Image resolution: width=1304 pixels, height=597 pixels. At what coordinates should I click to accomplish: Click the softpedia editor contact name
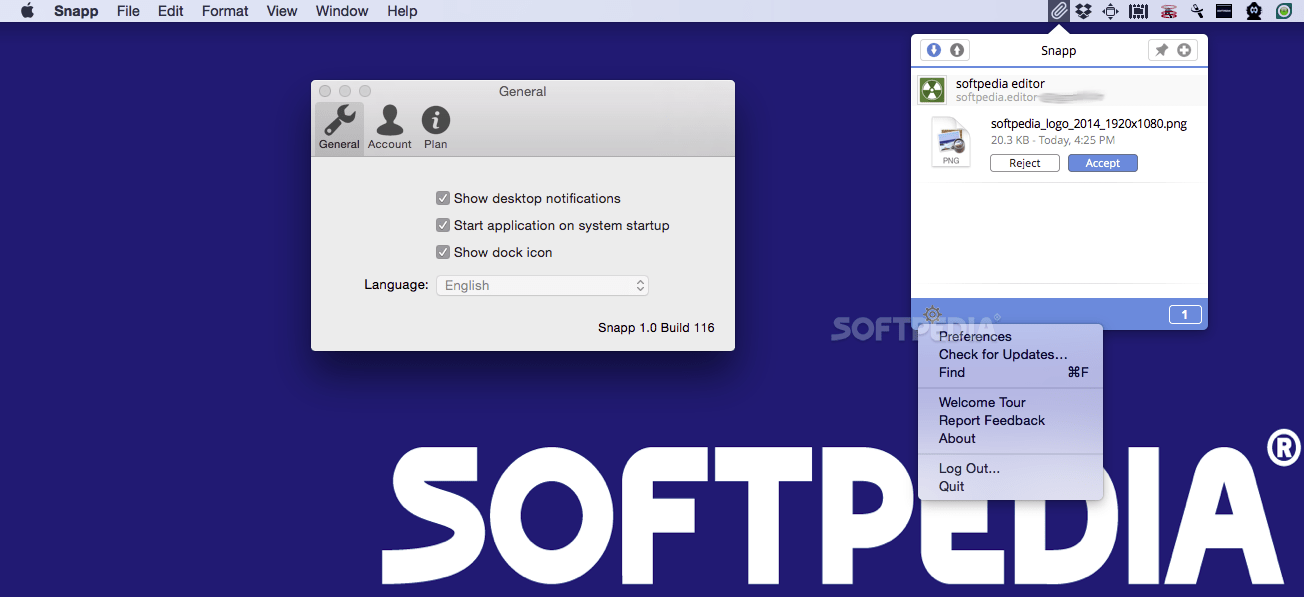pyautogui.click(x=1000, y=84)
